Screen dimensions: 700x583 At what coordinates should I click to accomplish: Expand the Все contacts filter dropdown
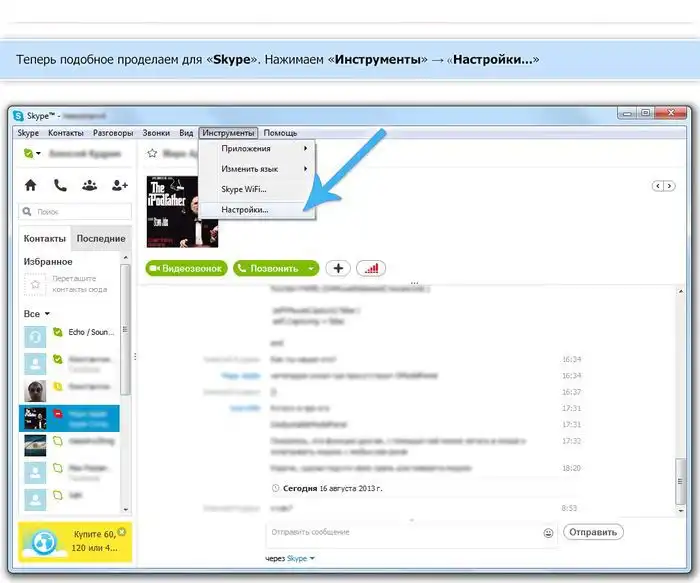point(47,314)
